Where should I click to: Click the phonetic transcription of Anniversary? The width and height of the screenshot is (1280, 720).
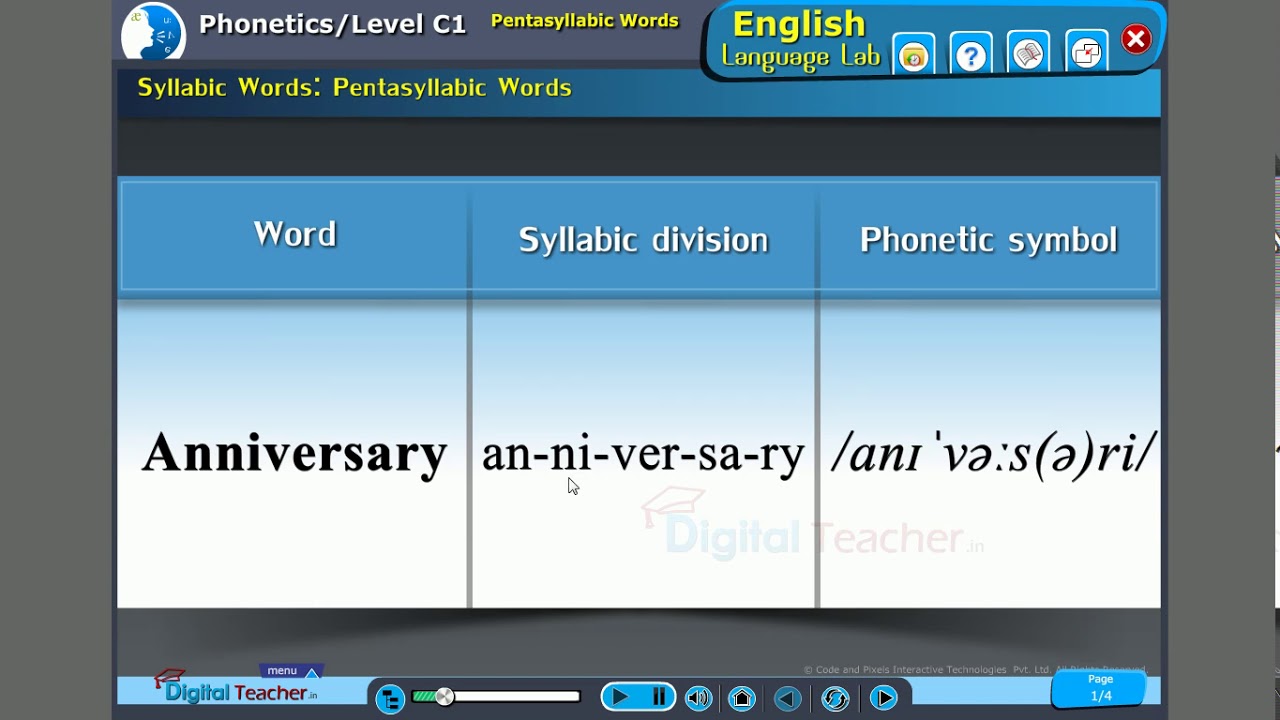click(x=994, y=455)
